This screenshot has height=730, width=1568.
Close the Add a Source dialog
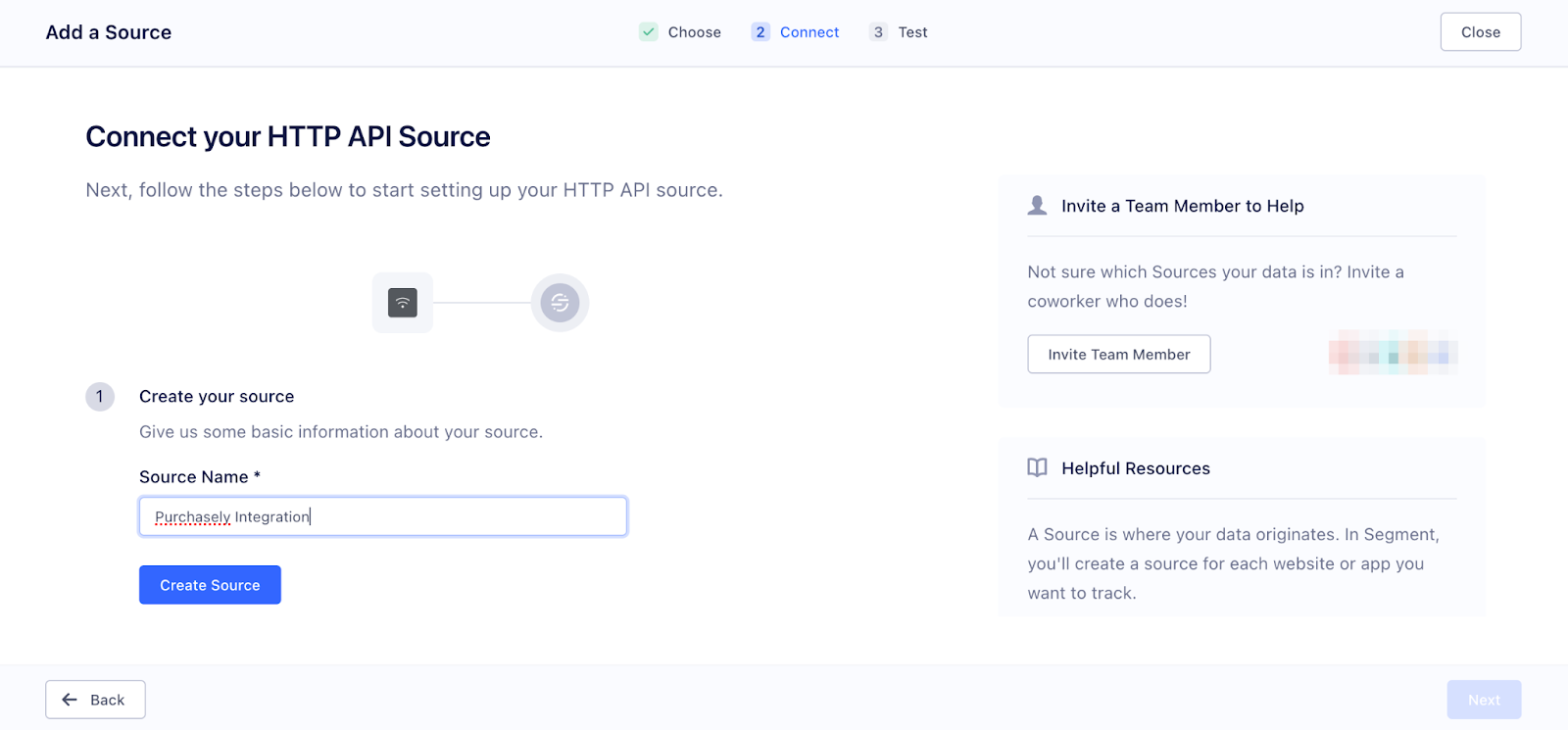point(1480,32)
